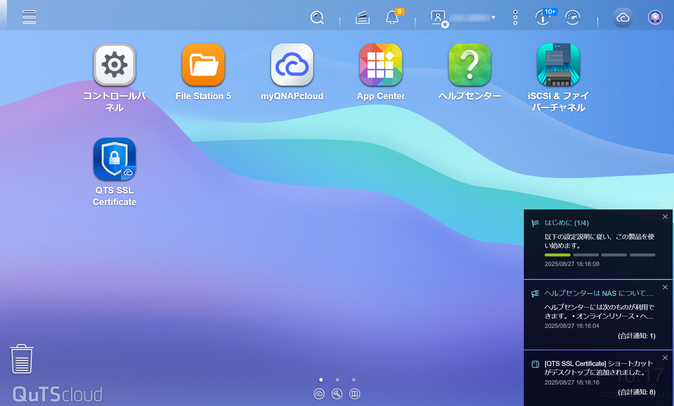Click the cloud icon in top bar
The image size is (674, 406).
tap(623, 18)
